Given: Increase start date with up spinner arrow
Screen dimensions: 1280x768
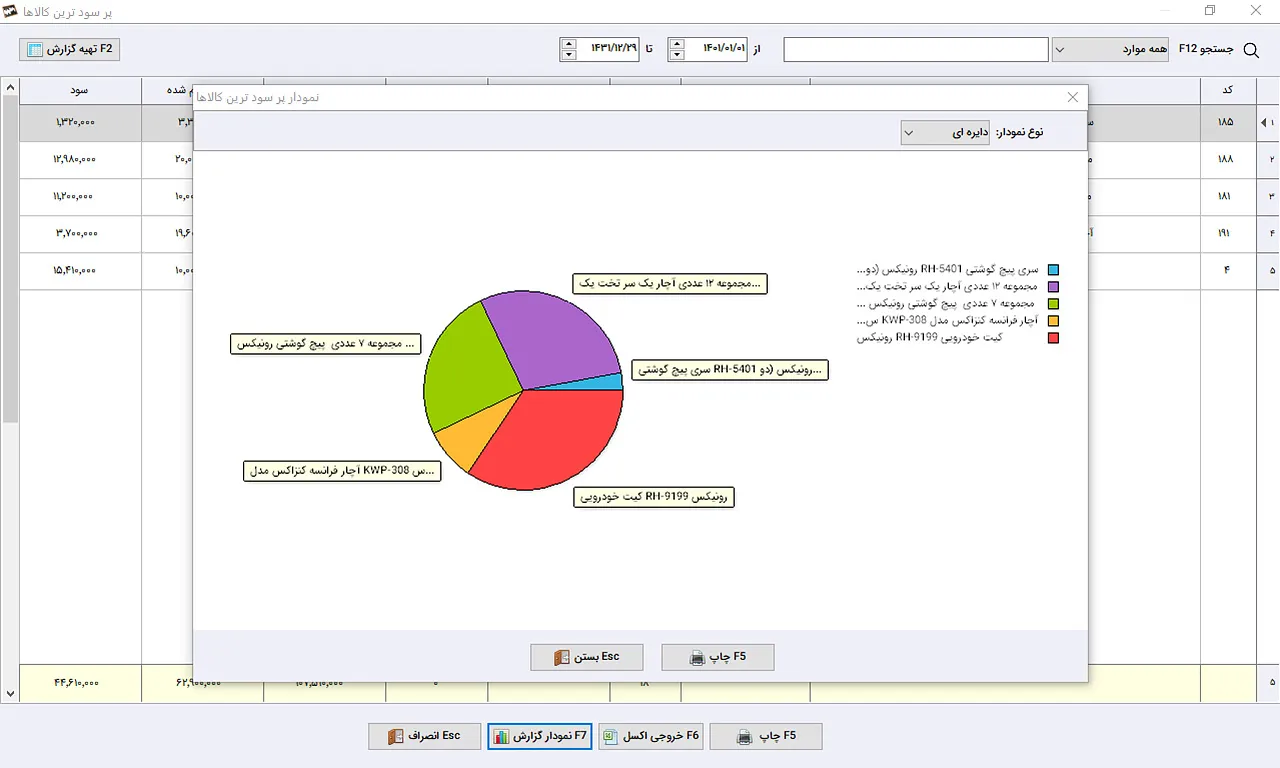Looking at the screenshot, I should click(x=677, y=43).
